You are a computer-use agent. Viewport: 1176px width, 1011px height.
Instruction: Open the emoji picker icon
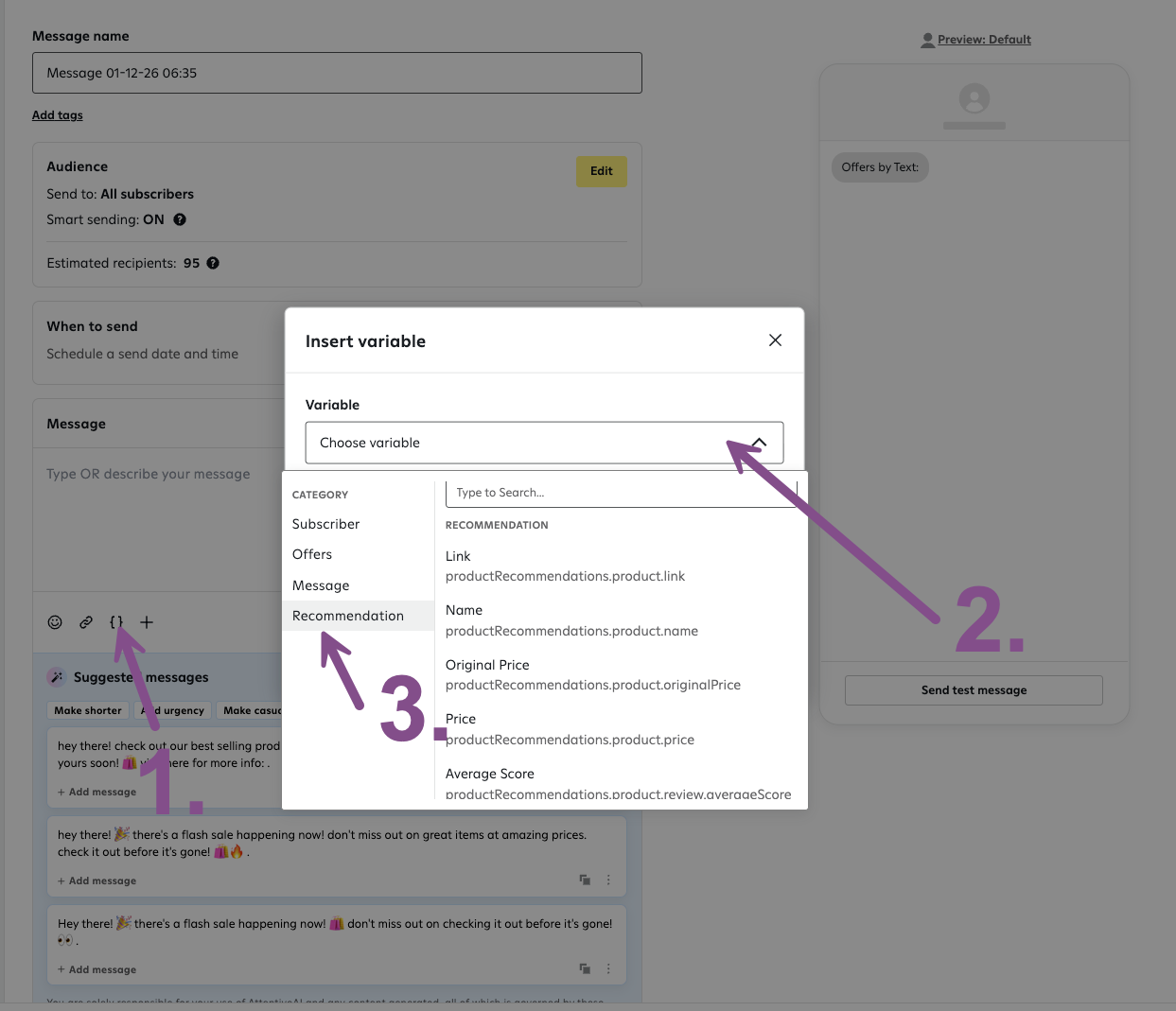55,622
